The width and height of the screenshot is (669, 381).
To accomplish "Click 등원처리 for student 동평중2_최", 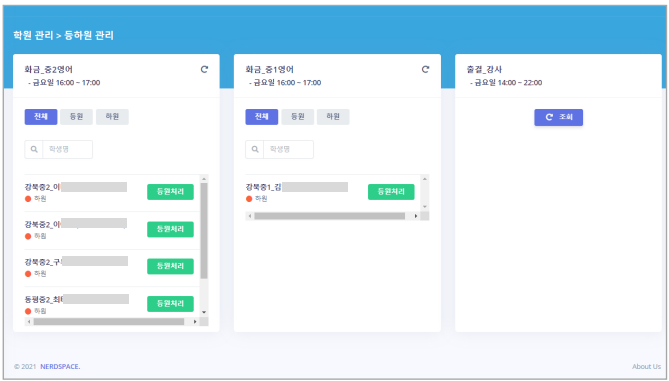I will point(170,304).
